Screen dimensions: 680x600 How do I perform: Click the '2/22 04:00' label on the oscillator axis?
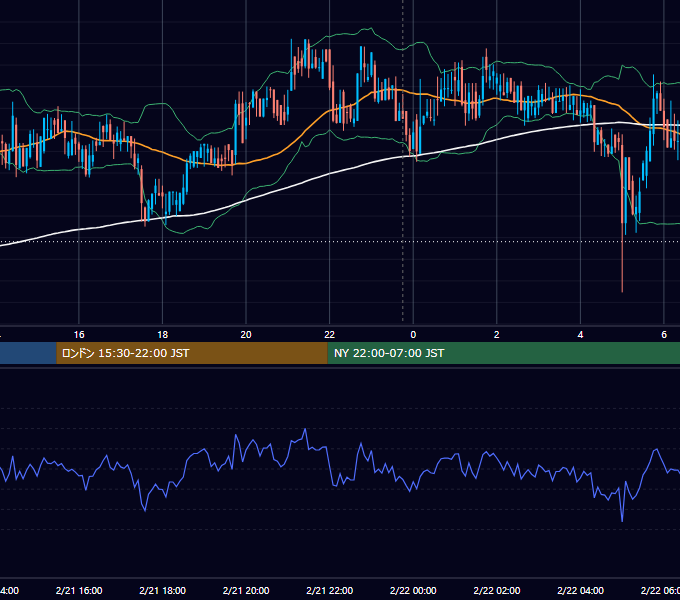point(580,590)
